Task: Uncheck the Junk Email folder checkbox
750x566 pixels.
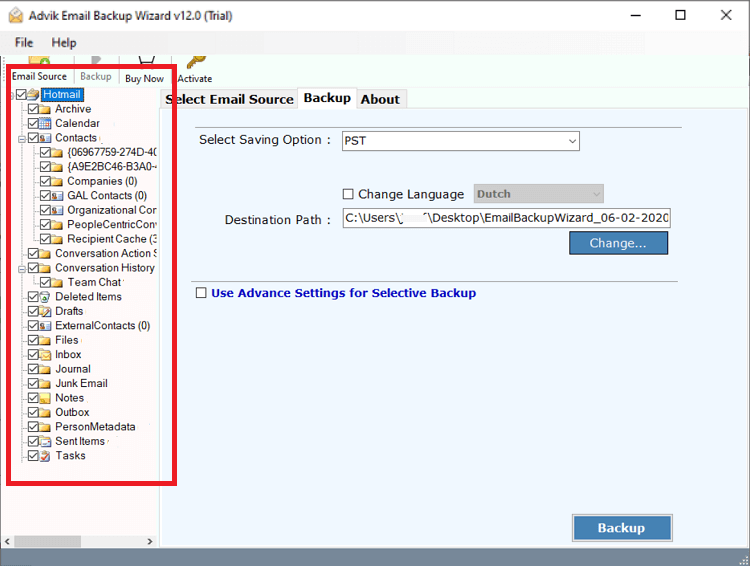Action: coord(34,384)
